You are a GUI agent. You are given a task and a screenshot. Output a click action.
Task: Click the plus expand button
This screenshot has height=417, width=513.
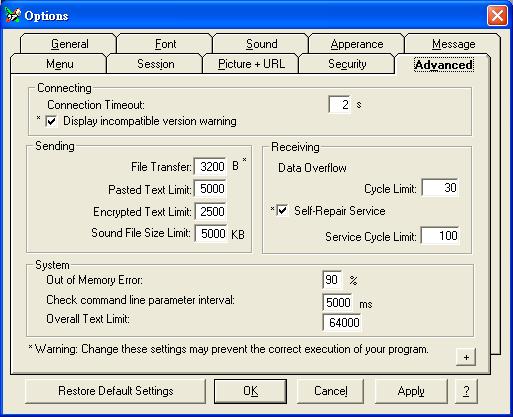click(x=466, y=357)
